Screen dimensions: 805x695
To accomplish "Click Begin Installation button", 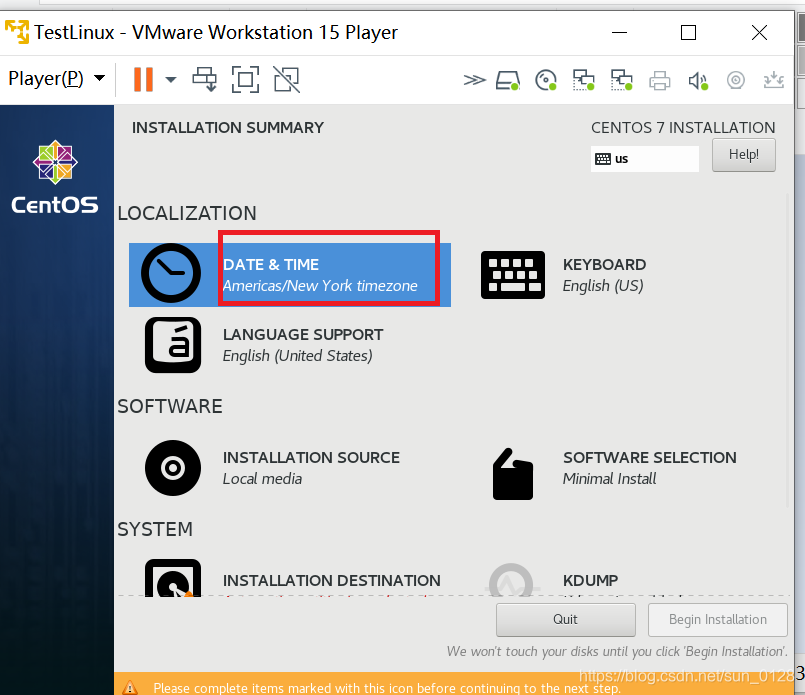I will [x=718, y=620].
